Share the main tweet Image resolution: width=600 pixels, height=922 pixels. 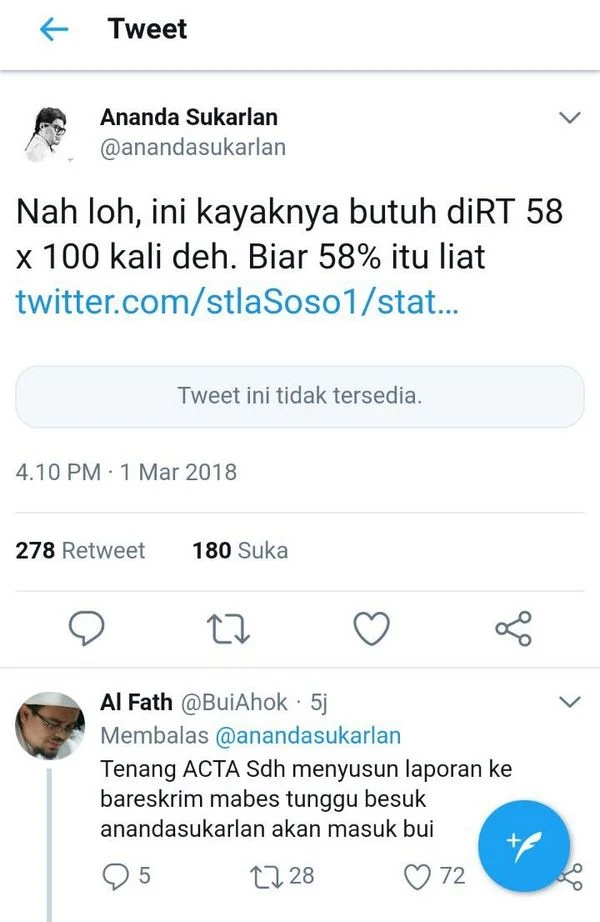pos(514,629)
